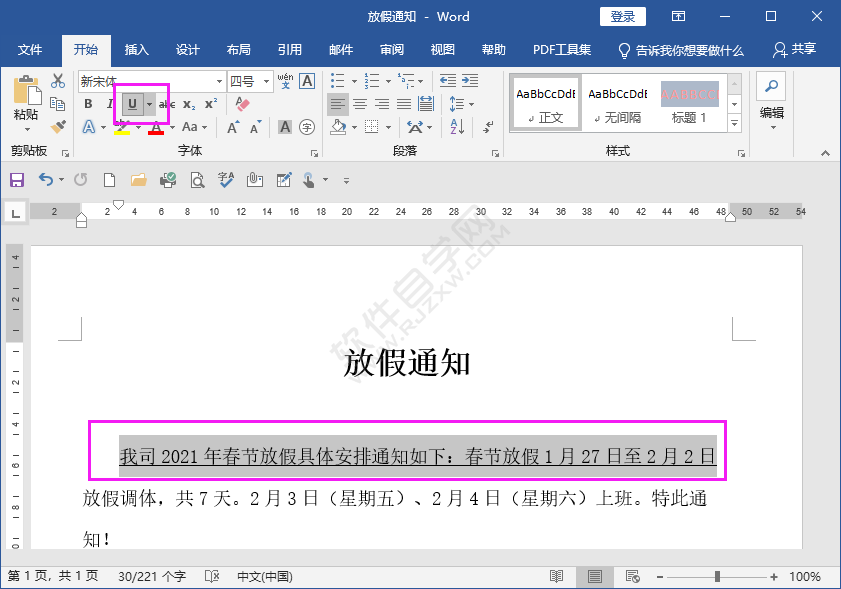Click the sort A-Z icon
The height and width of the screenshot is (589, 841).
click(x=455, y=125)
